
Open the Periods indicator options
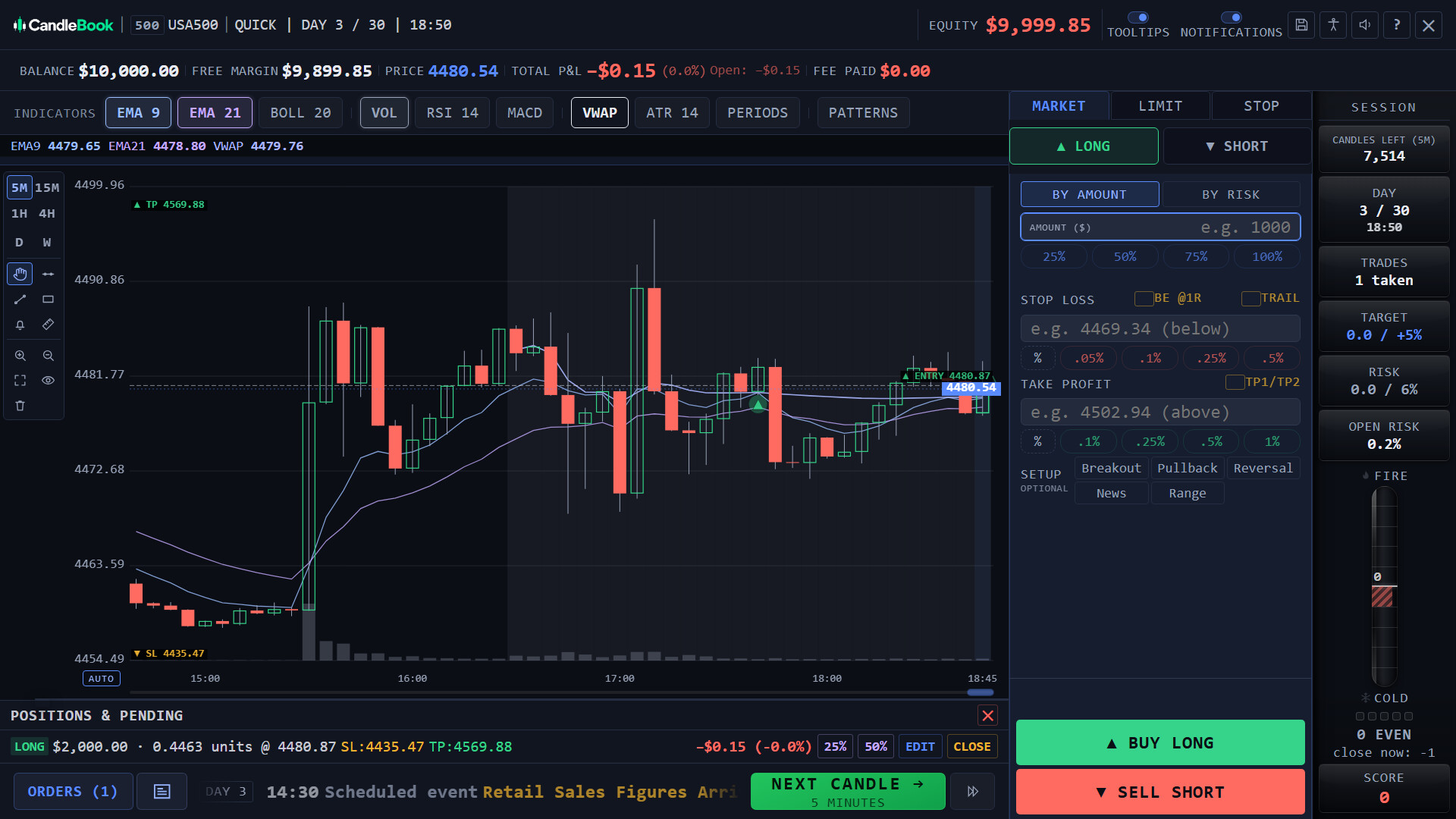(758, 113)
